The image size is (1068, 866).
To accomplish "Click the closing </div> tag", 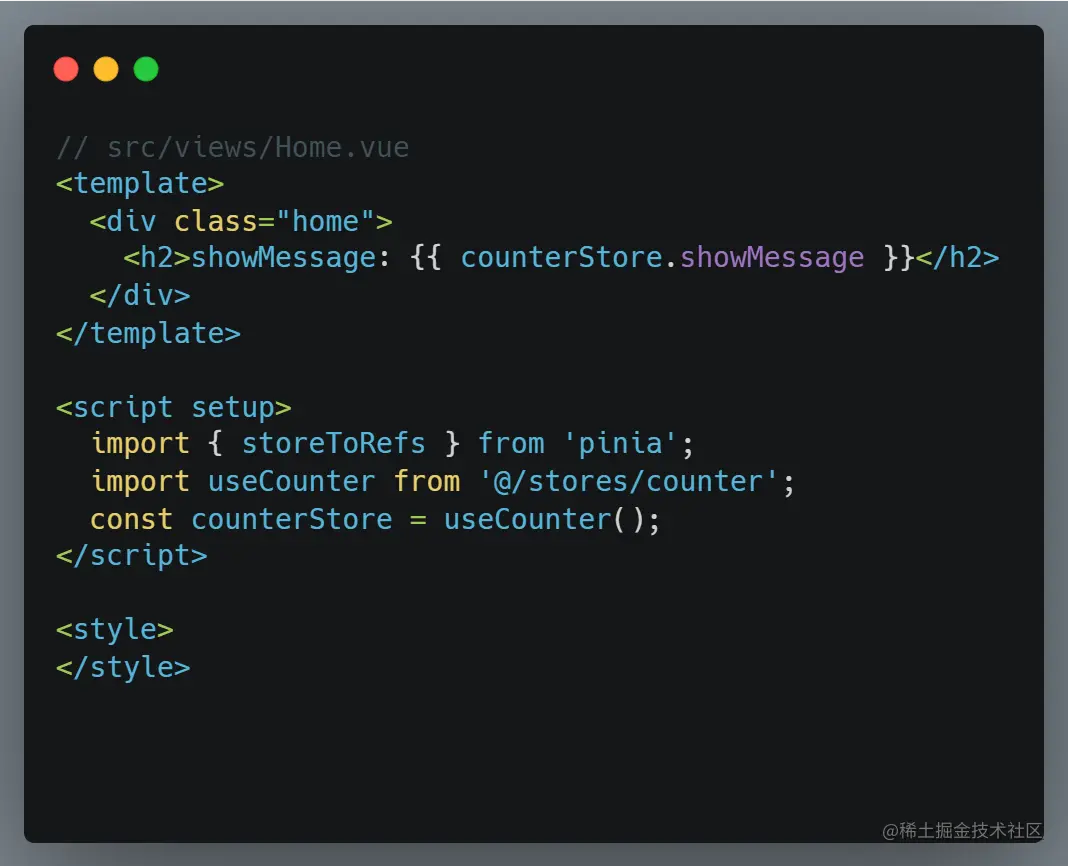I will pyautogui.click(x=140, y=296).
